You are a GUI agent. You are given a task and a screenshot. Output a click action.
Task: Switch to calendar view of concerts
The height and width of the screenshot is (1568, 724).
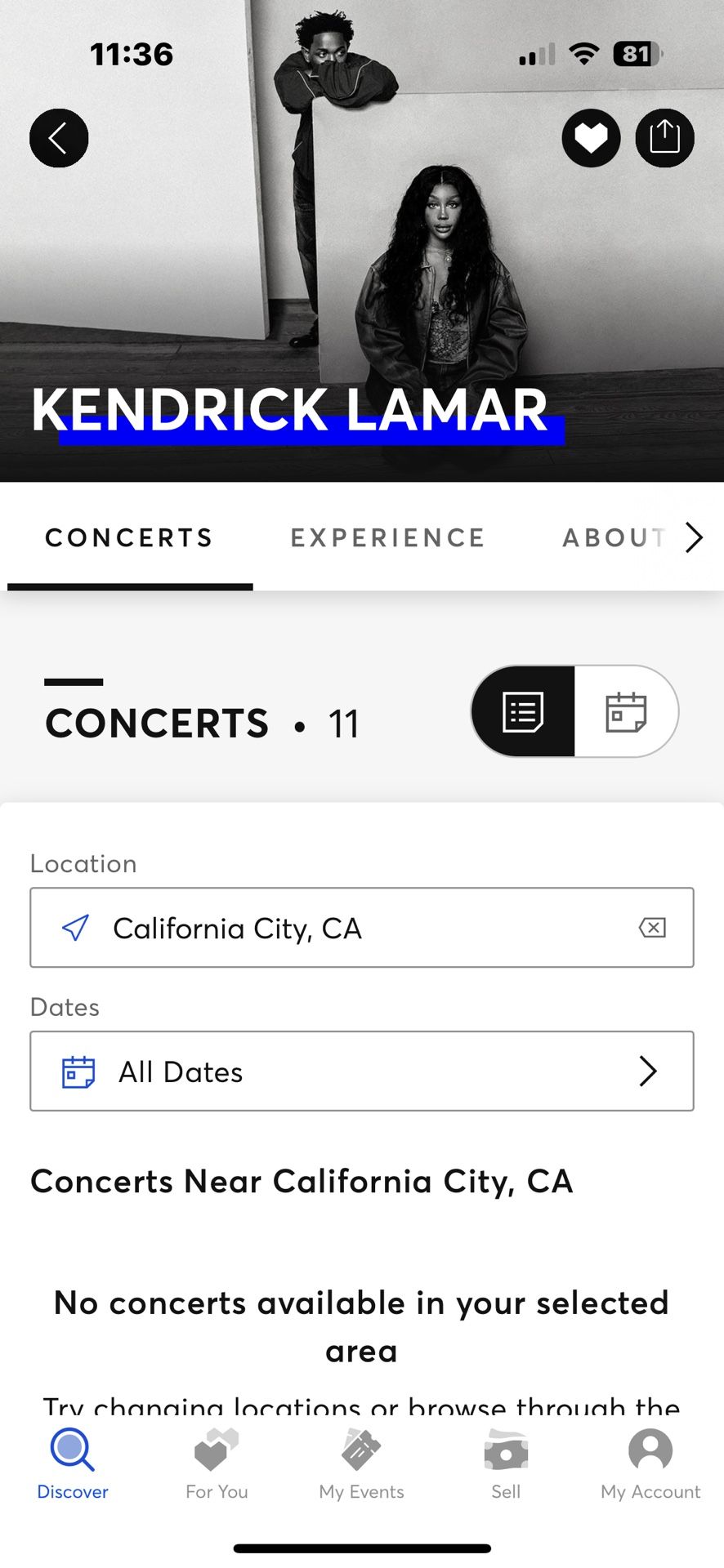point(626,711)
